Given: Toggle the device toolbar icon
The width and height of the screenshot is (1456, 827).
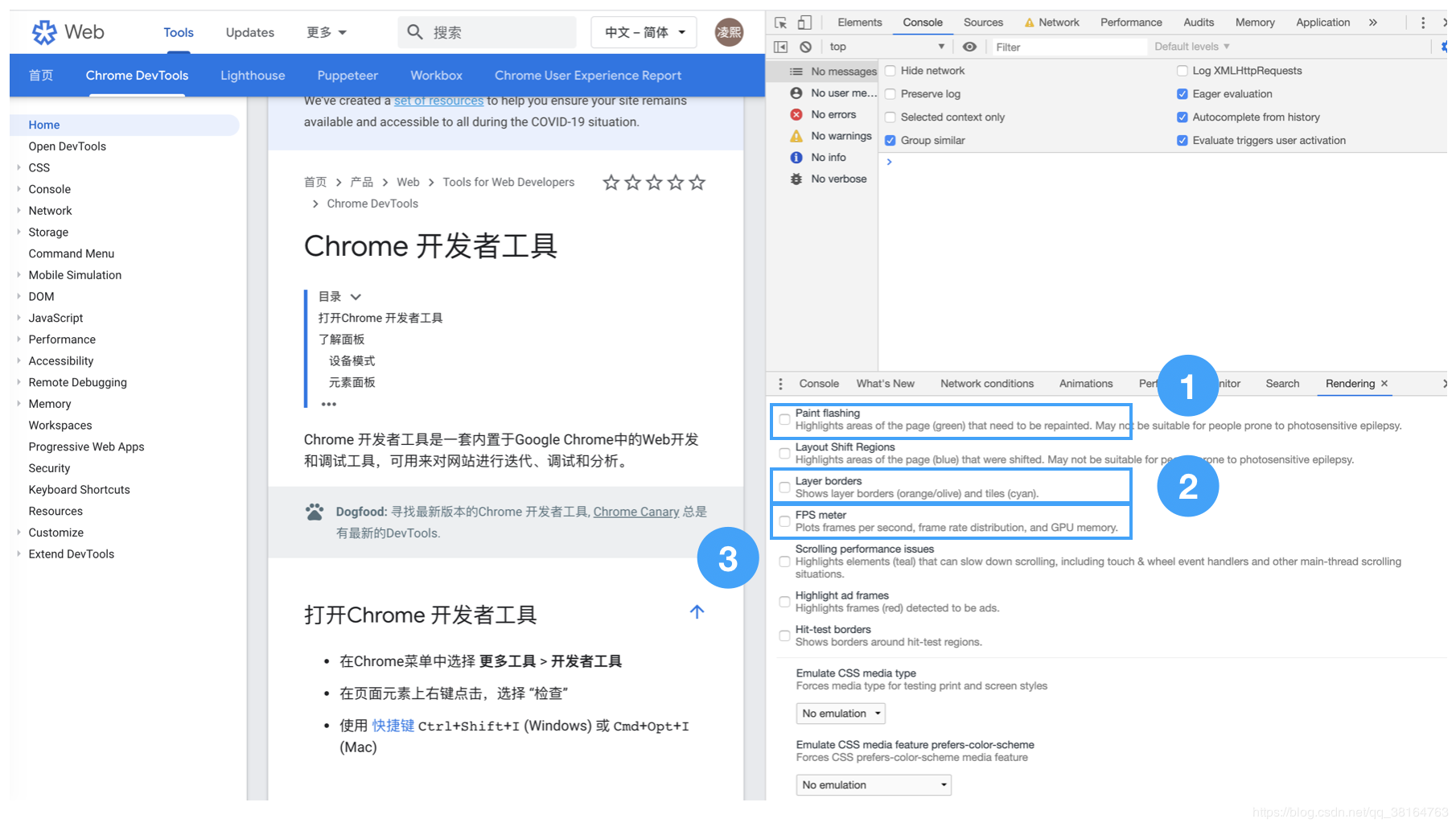Looking at the screenshot, I should (804, 23).
